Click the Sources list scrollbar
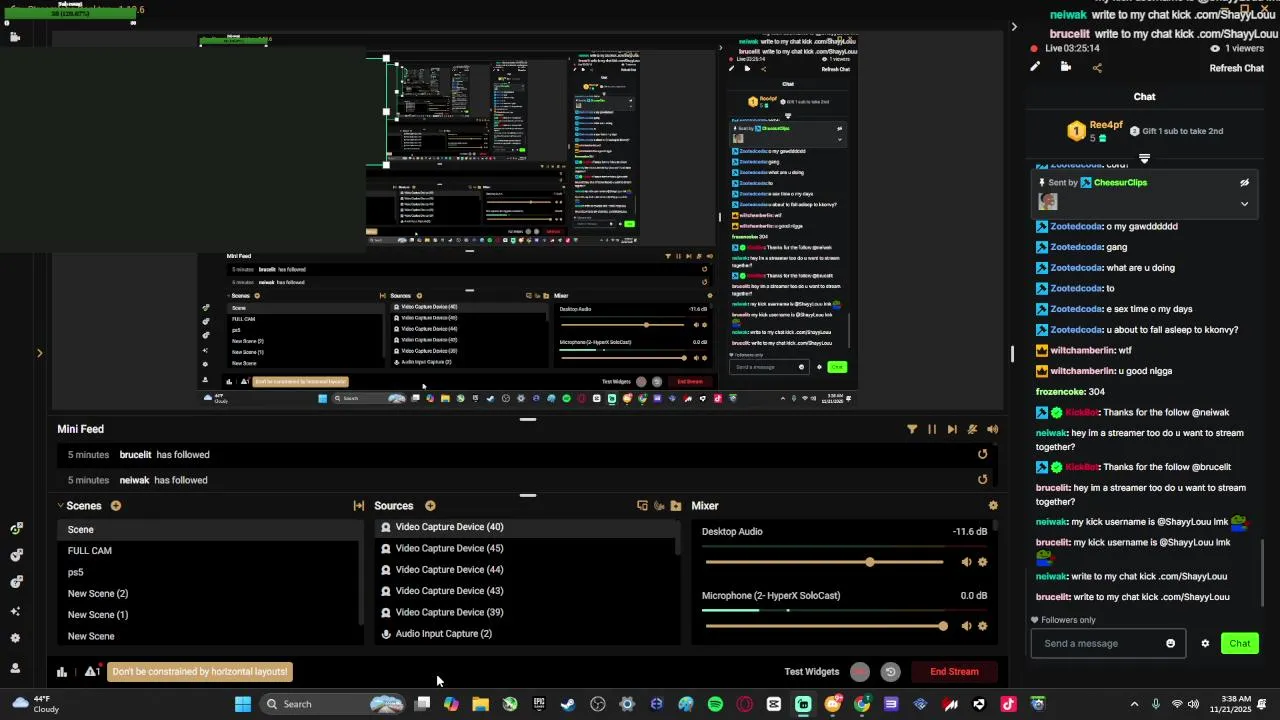1280x720 pixels. click(x=679, y=538)
